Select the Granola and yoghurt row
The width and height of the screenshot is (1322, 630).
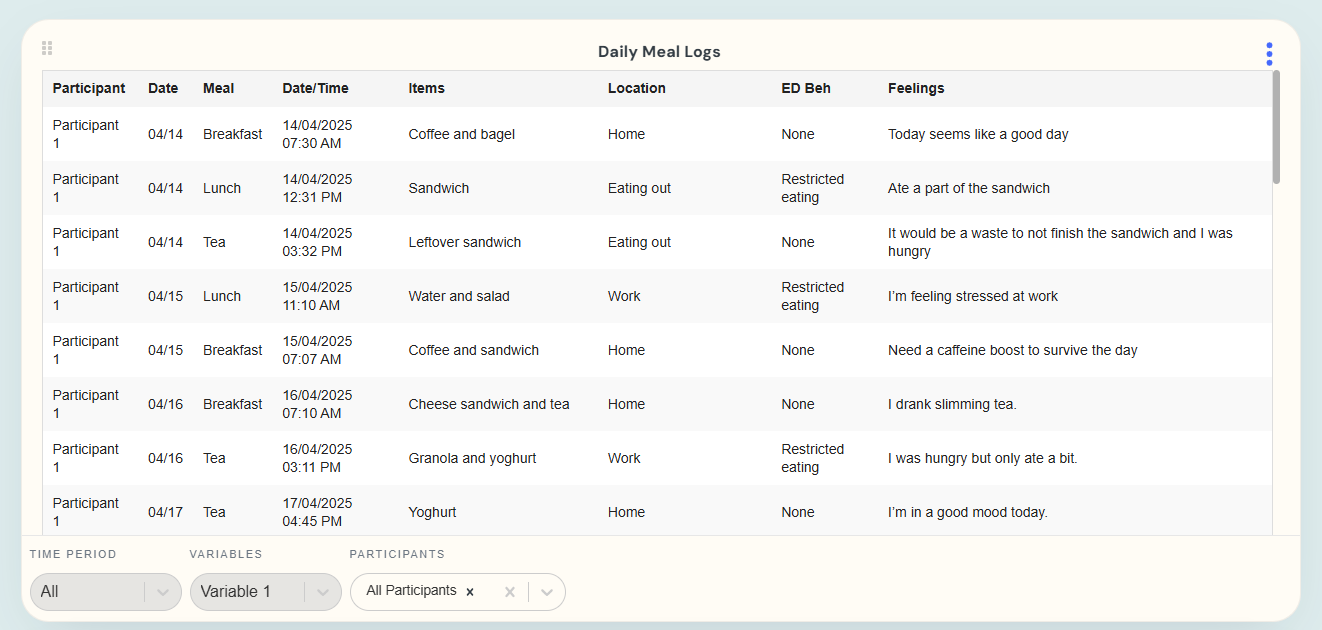[472, 458]
